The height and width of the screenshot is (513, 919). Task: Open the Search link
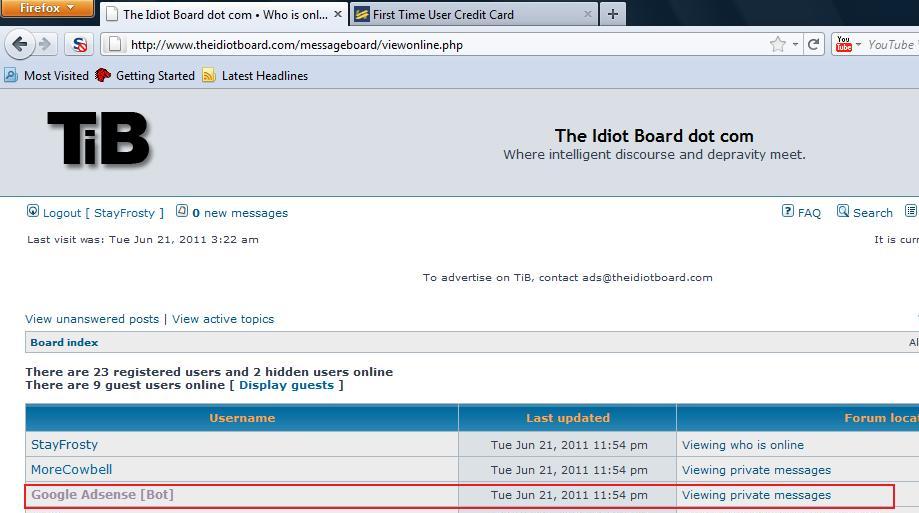[x=873, y=213]
